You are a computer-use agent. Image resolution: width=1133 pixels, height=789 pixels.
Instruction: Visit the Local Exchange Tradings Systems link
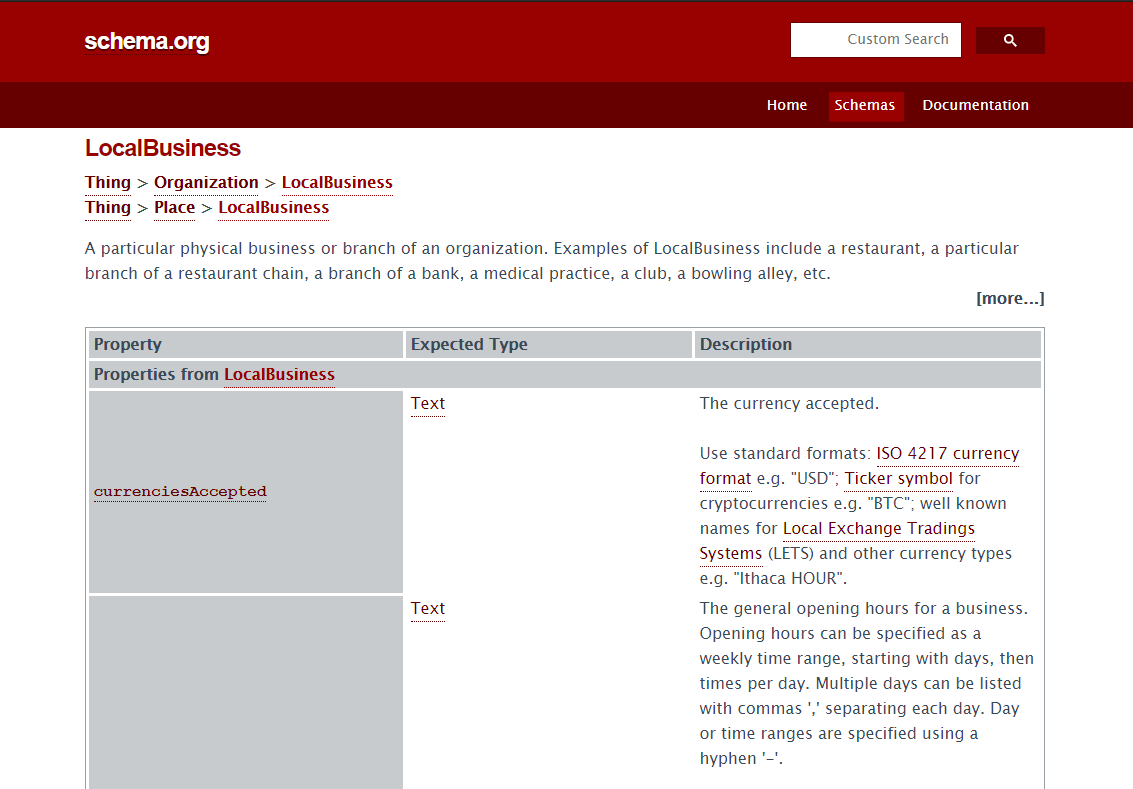point(878,528)
